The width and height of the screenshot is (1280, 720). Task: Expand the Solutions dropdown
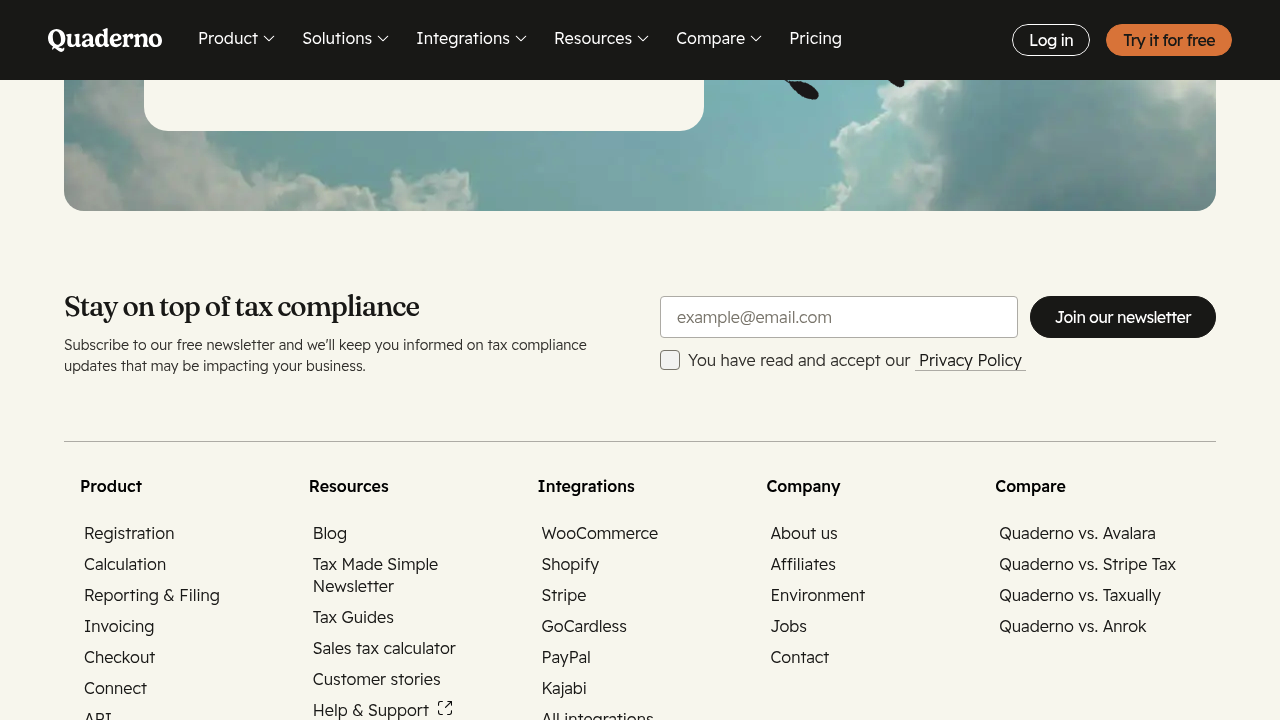coord(344,39)
